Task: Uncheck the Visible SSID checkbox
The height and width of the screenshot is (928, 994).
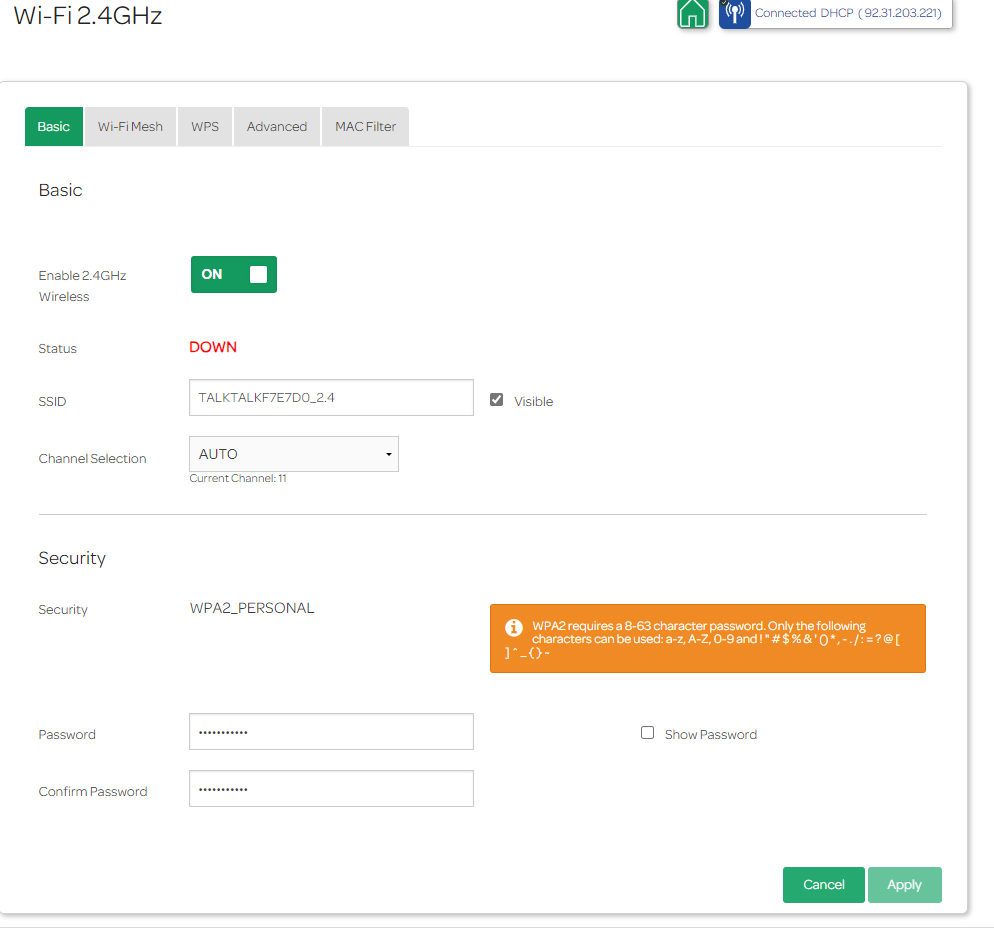Action: pyautogui.click(x=497, y=400)
